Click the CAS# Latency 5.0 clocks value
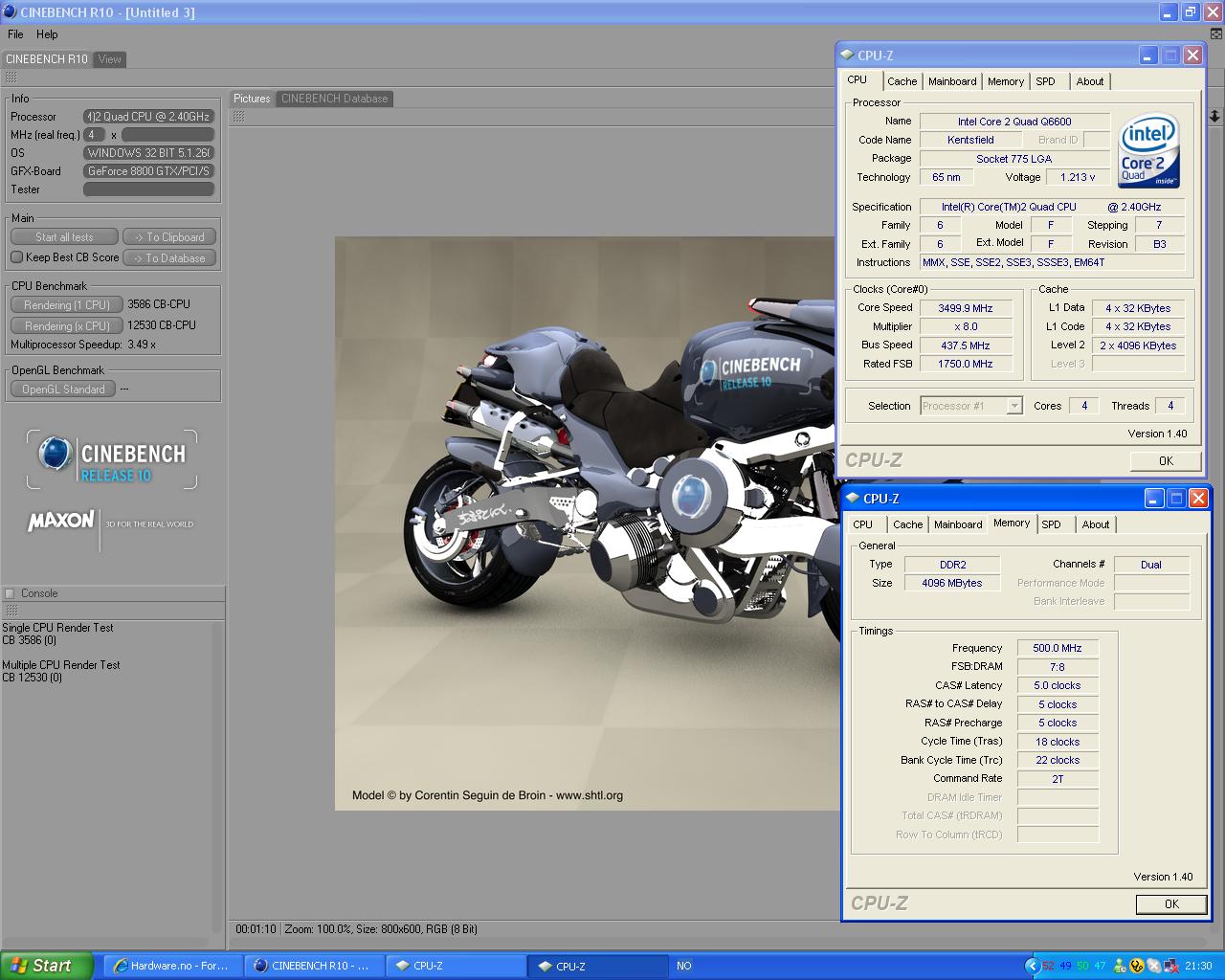 click(1058, 685)
